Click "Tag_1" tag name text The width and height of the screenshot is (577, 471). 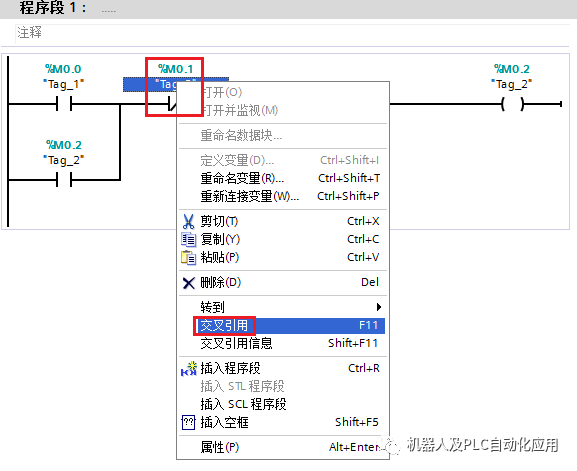[x=63, y=84]
